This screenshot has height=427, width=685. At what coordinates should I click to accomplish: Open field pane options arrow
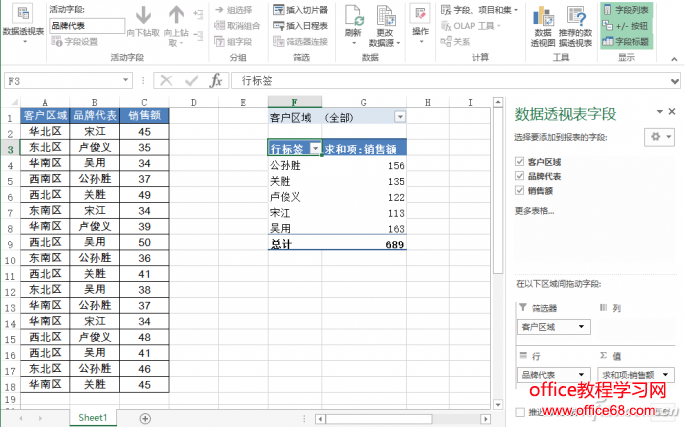660,111
